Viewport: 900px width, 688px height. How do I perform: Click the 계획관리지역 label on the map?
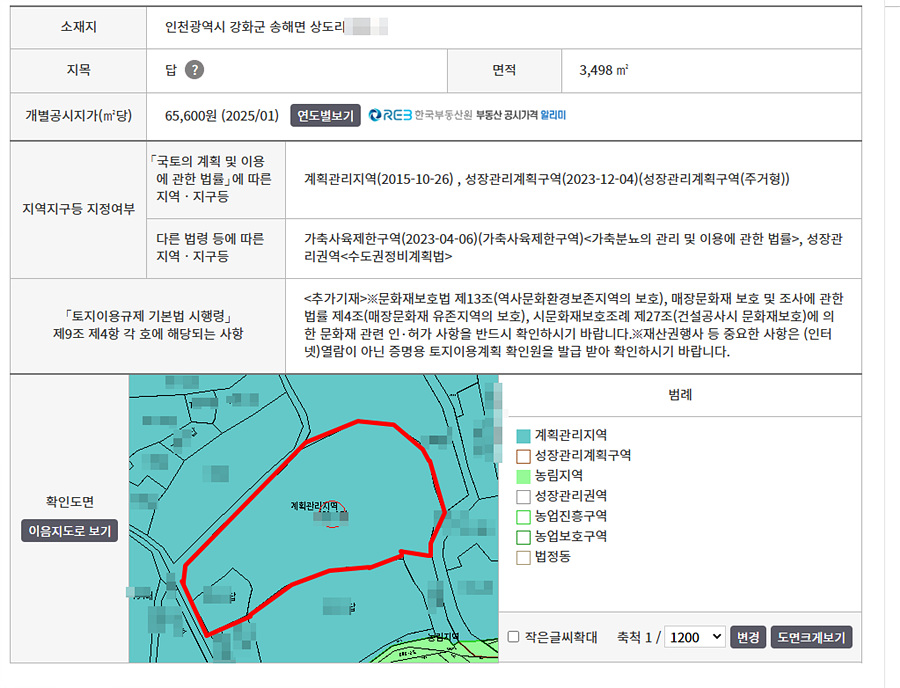pyautogui.click(x=314, y=505)
